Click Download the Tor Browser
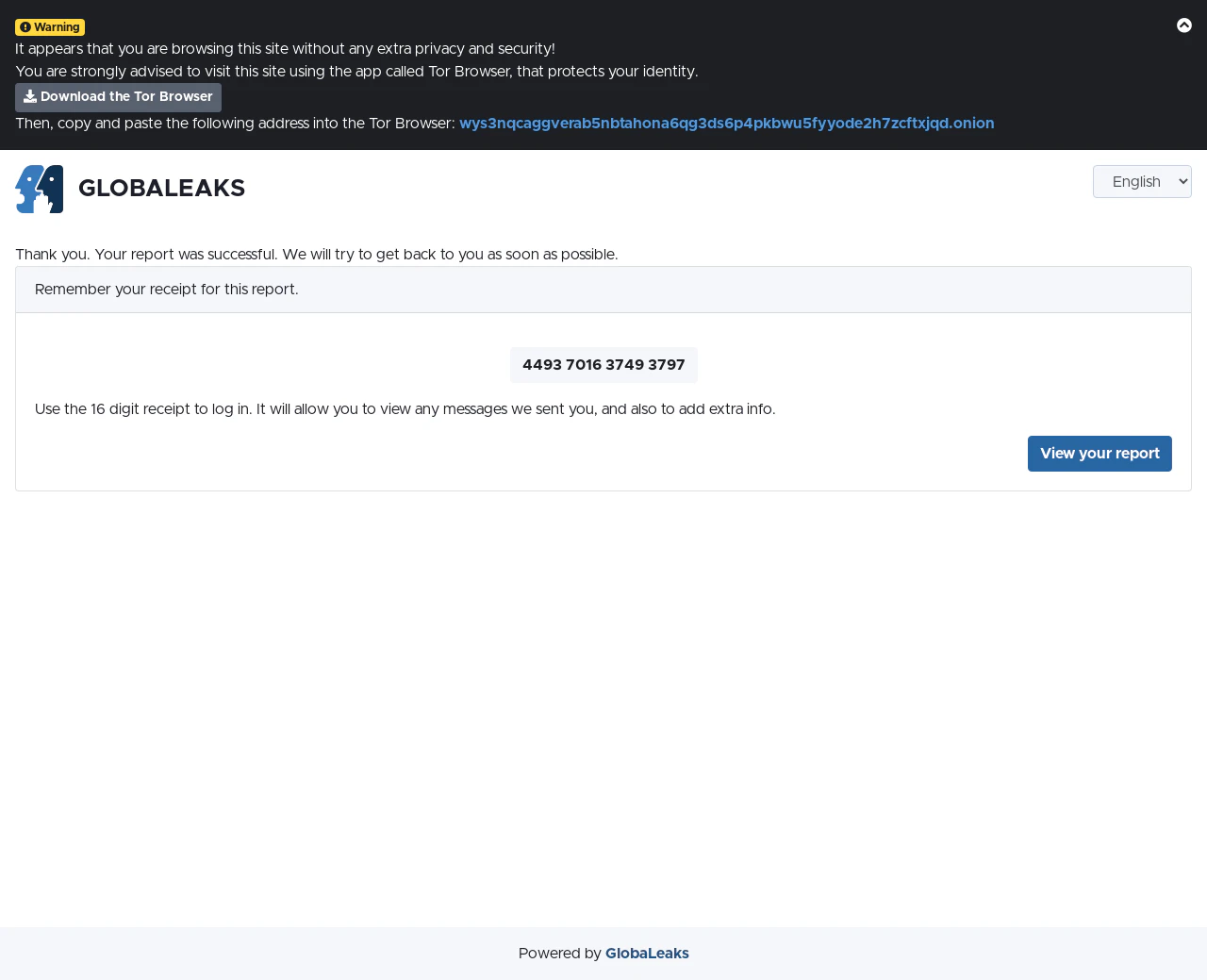The height and width of the screenshot is (980, 1207). click(118, 97)
